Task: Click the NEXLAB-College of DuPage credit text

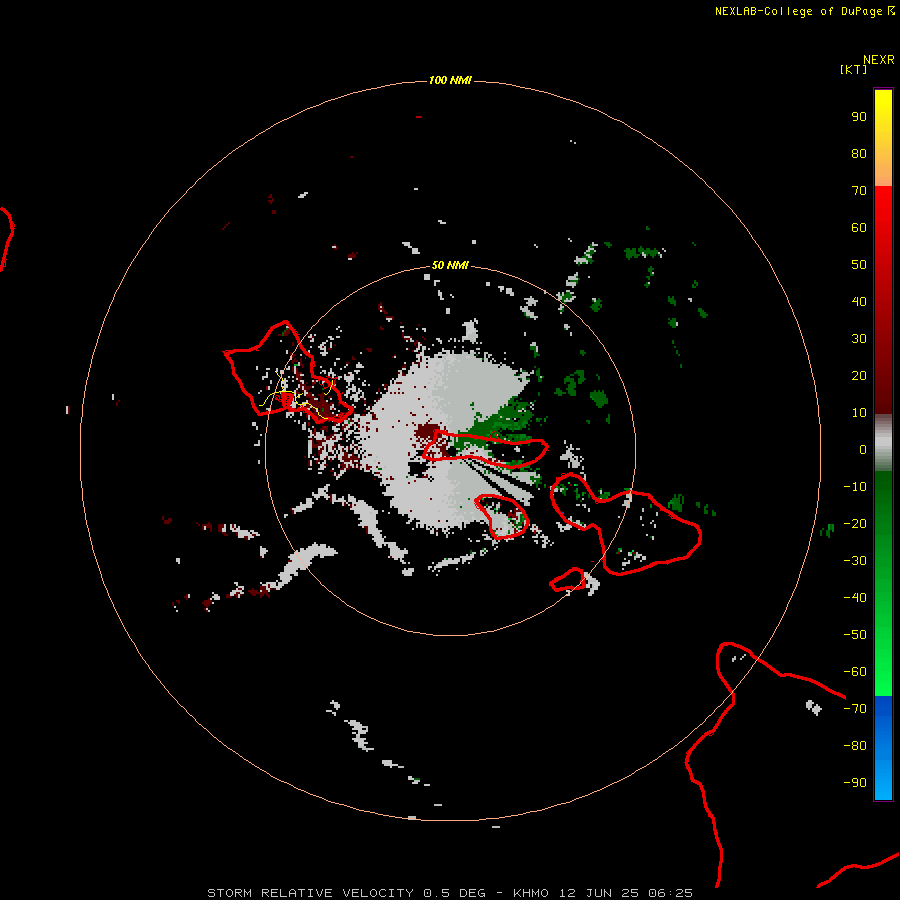Action: 804,11
